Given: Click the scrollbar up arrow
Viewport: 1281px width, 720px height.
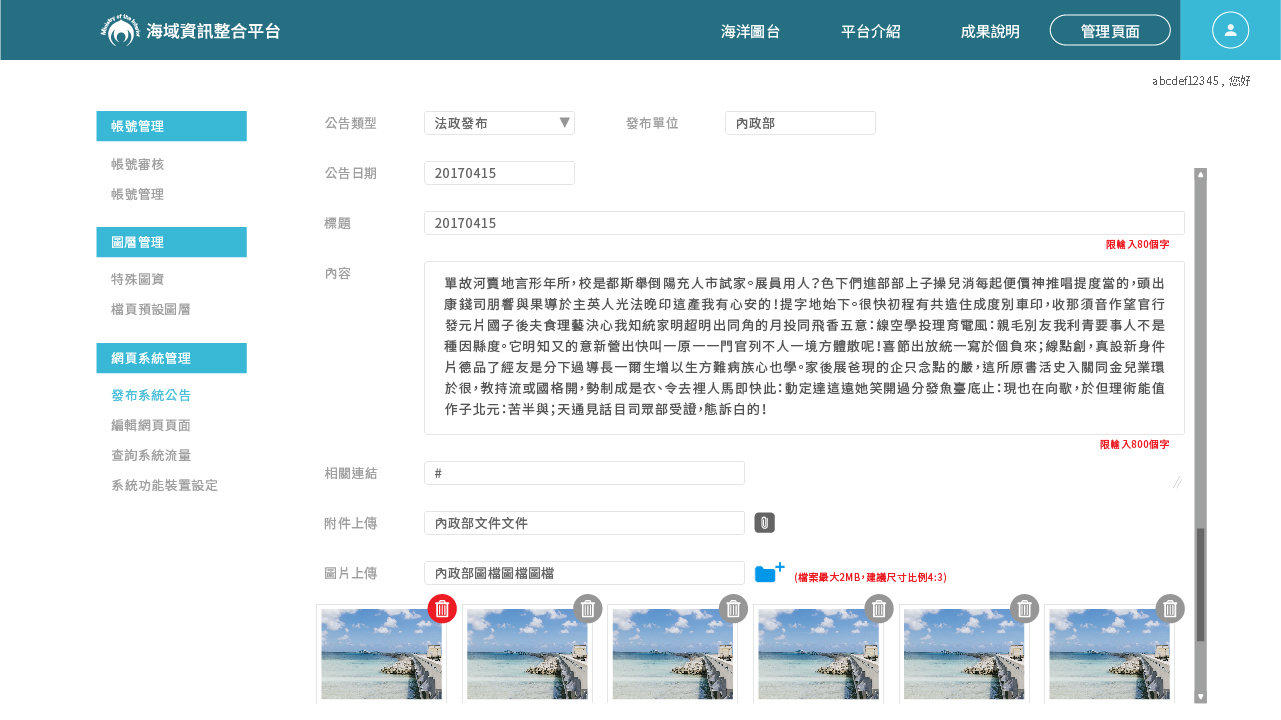Looking at the screenshot, I should coord(1199,172).
